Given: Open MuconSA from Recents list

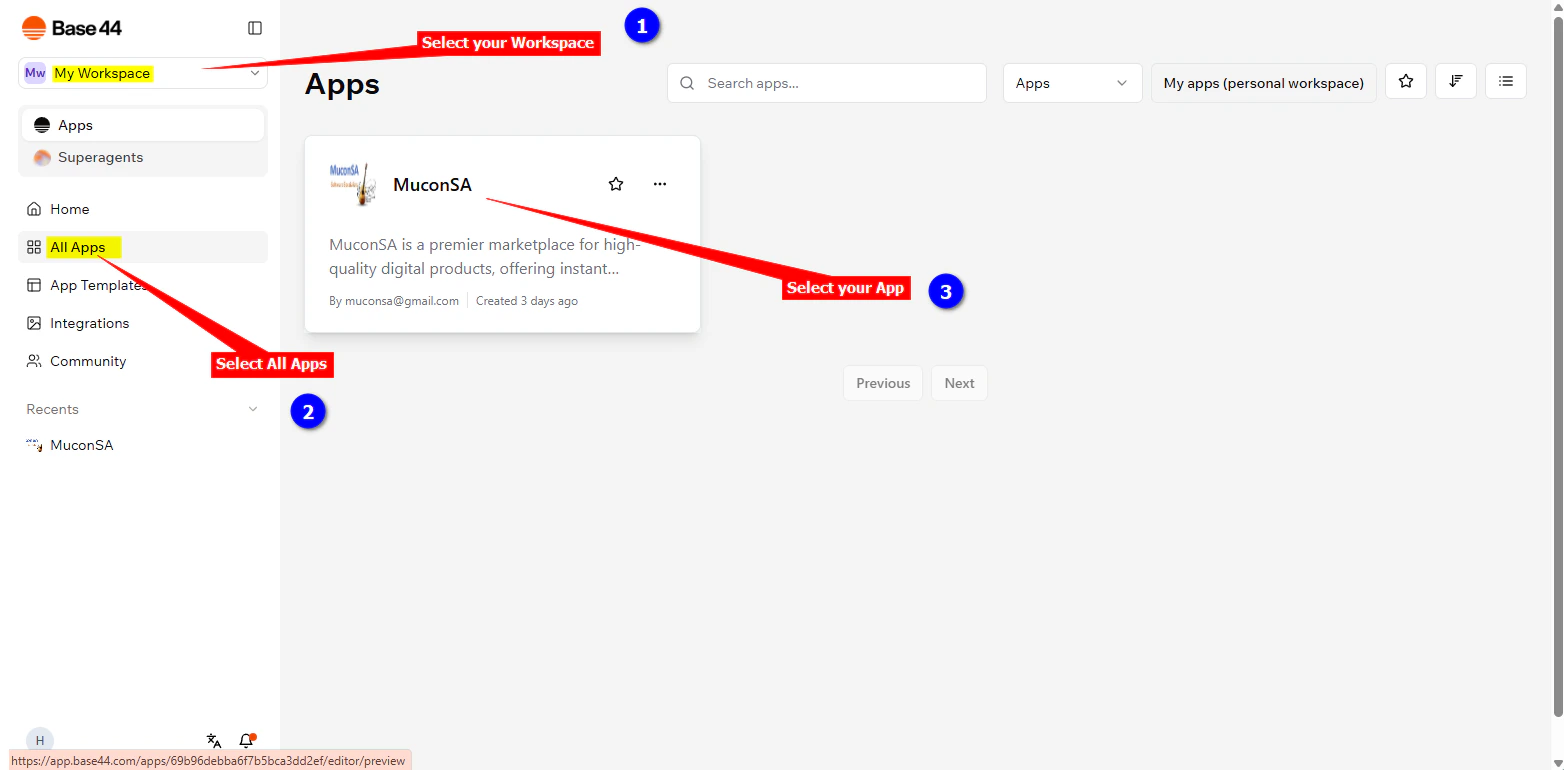Looking at the screenshot, I should (143, 445).
